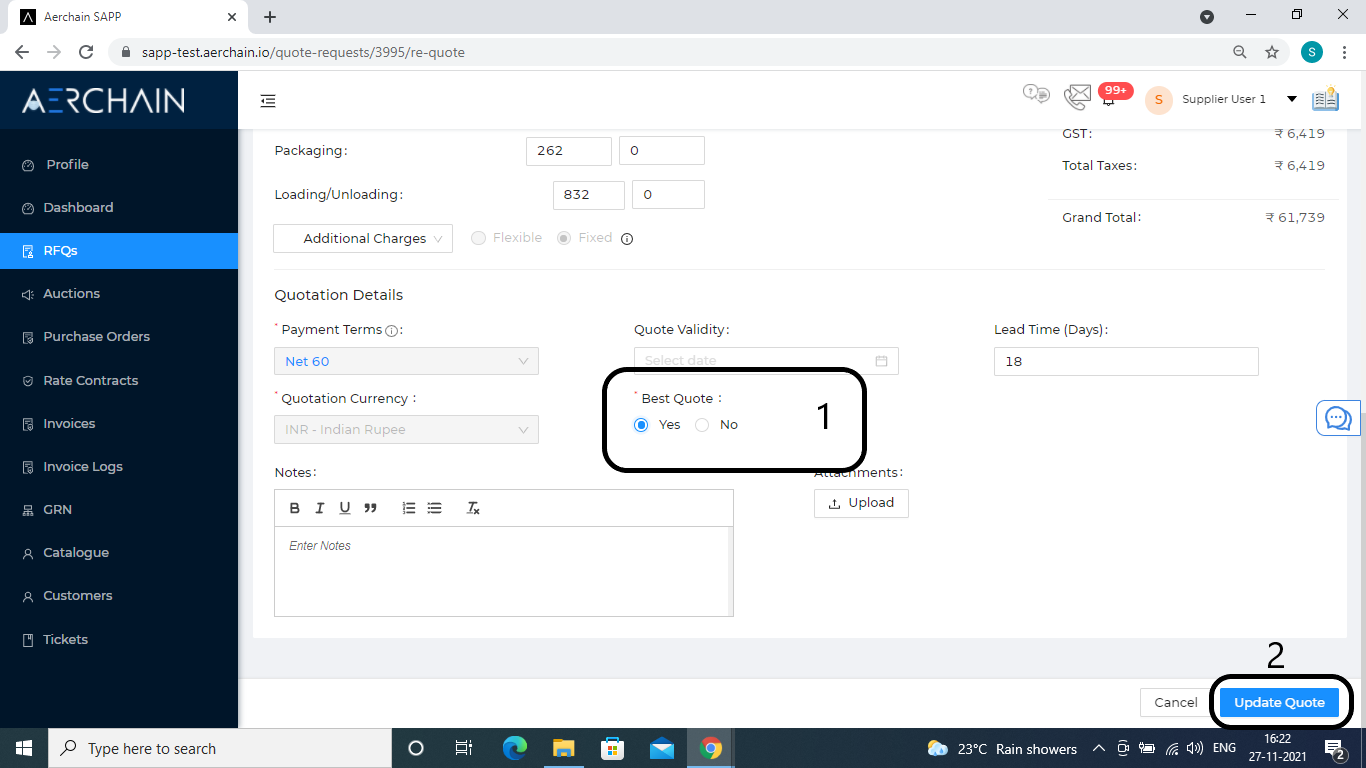Screen dimensions: 1366x768
Task: Click the Quote Validity date field
Action: click(x=766, y=361)
